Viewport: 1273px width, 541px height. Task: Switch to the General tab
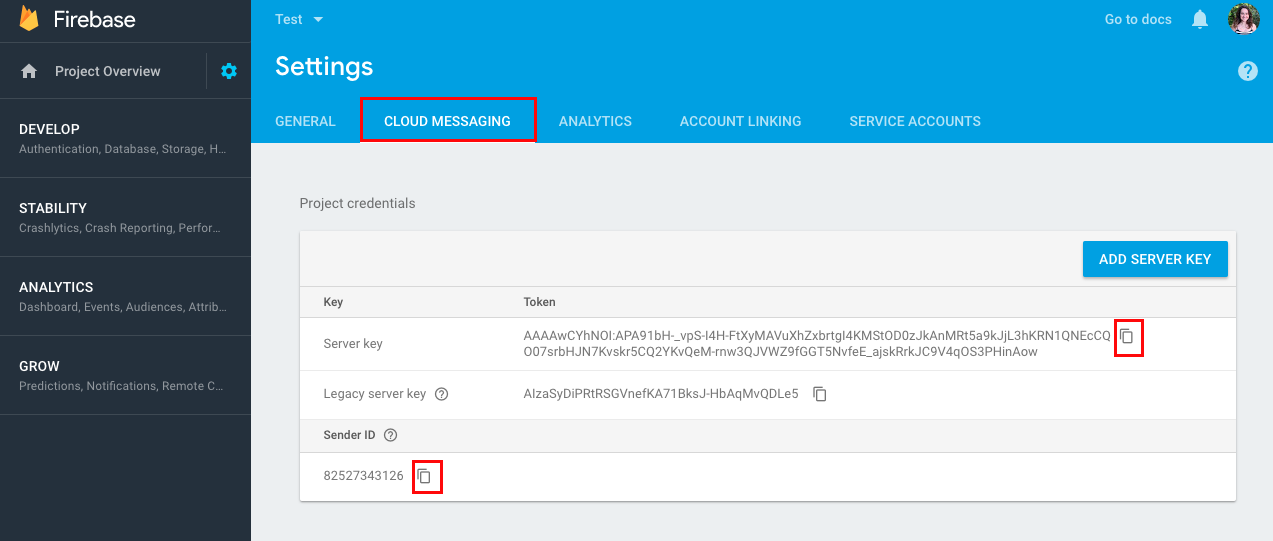coord(305,121)
